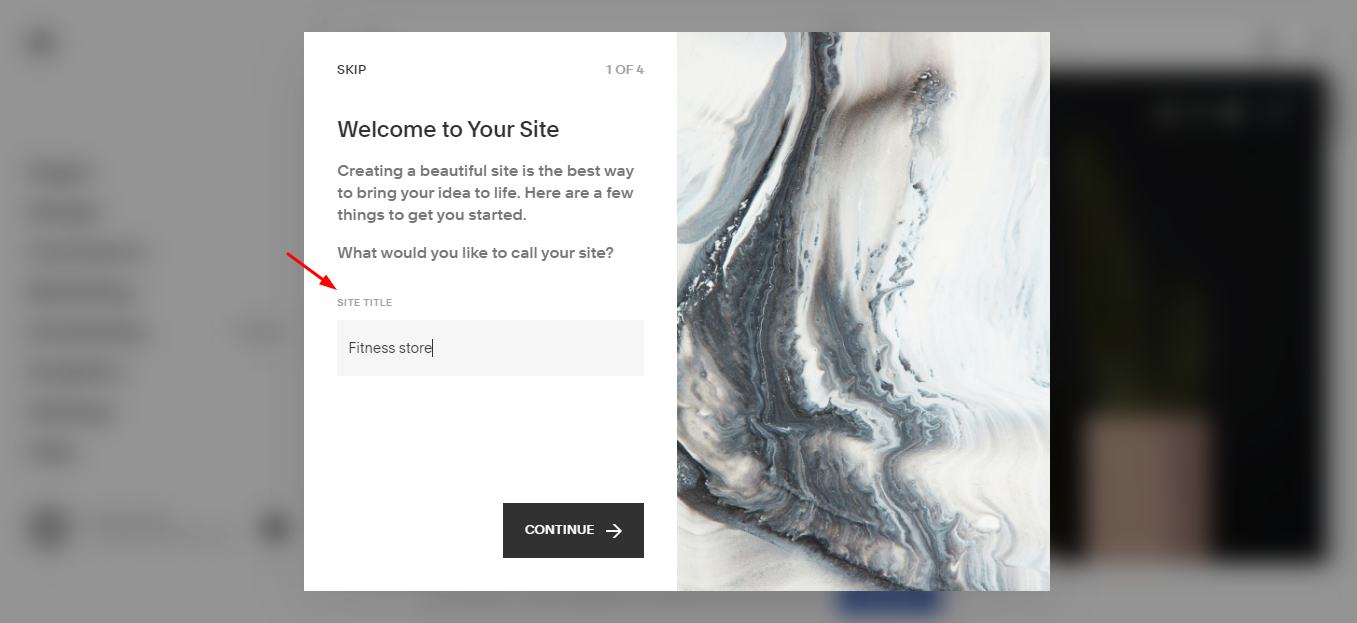
Task: Focus the Site Title text field
Action: coord(490,348)
